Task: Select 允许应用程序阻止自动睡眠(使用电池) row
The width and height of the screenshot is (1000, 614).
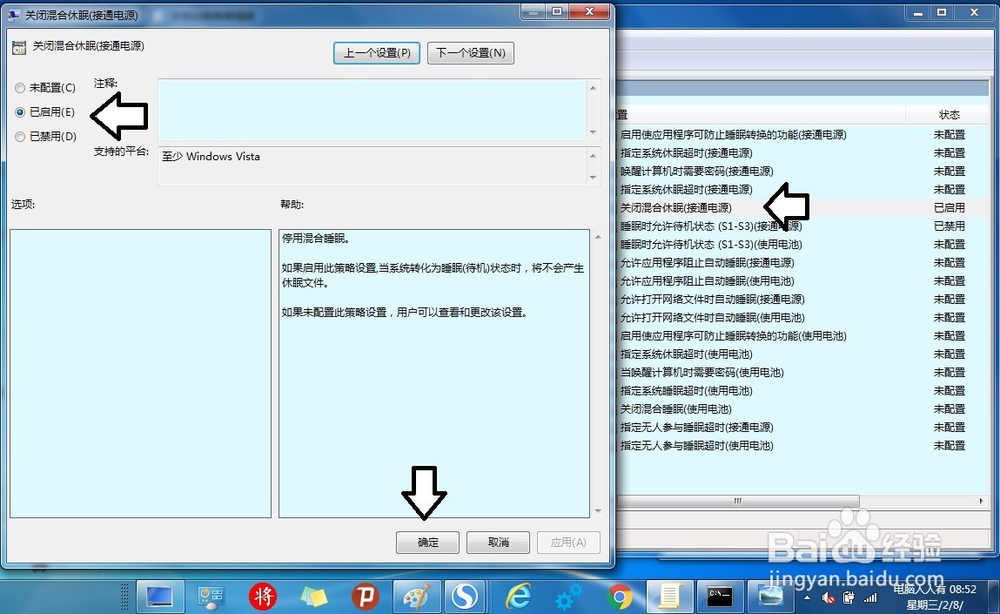Action: click(707, 281)
